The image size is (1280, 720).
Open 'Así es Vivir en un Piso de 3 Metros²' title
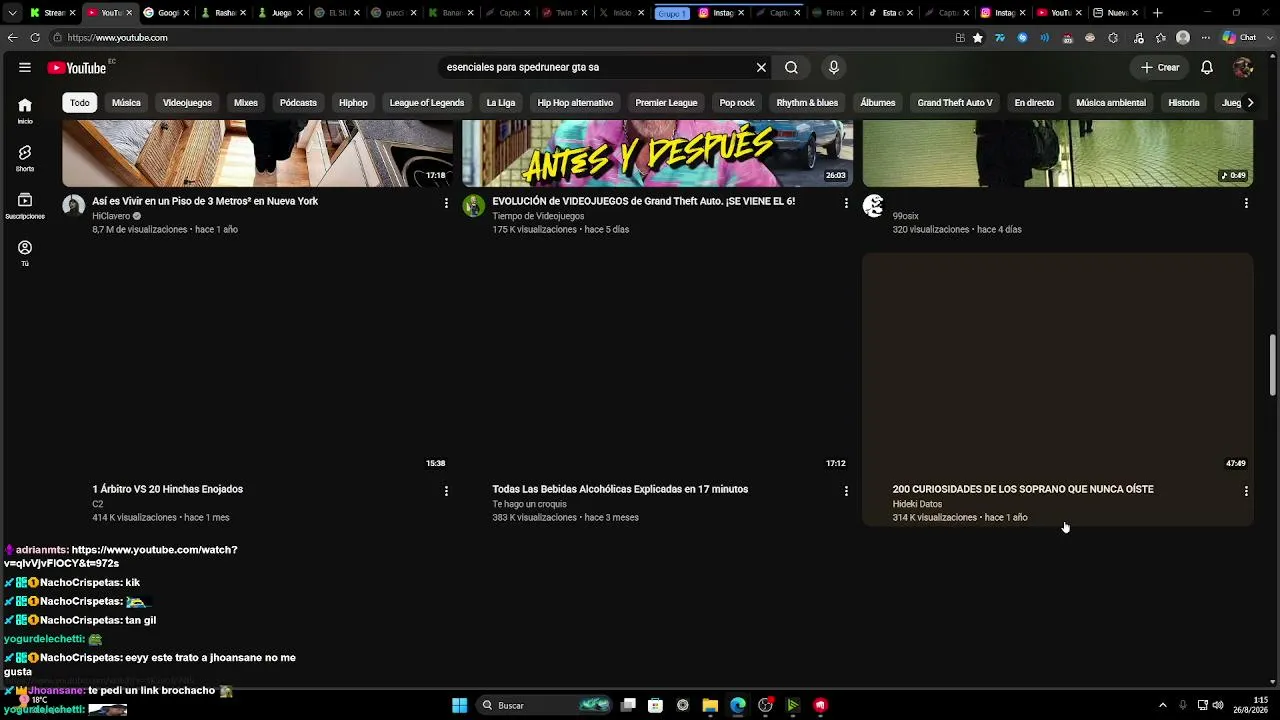205,201
